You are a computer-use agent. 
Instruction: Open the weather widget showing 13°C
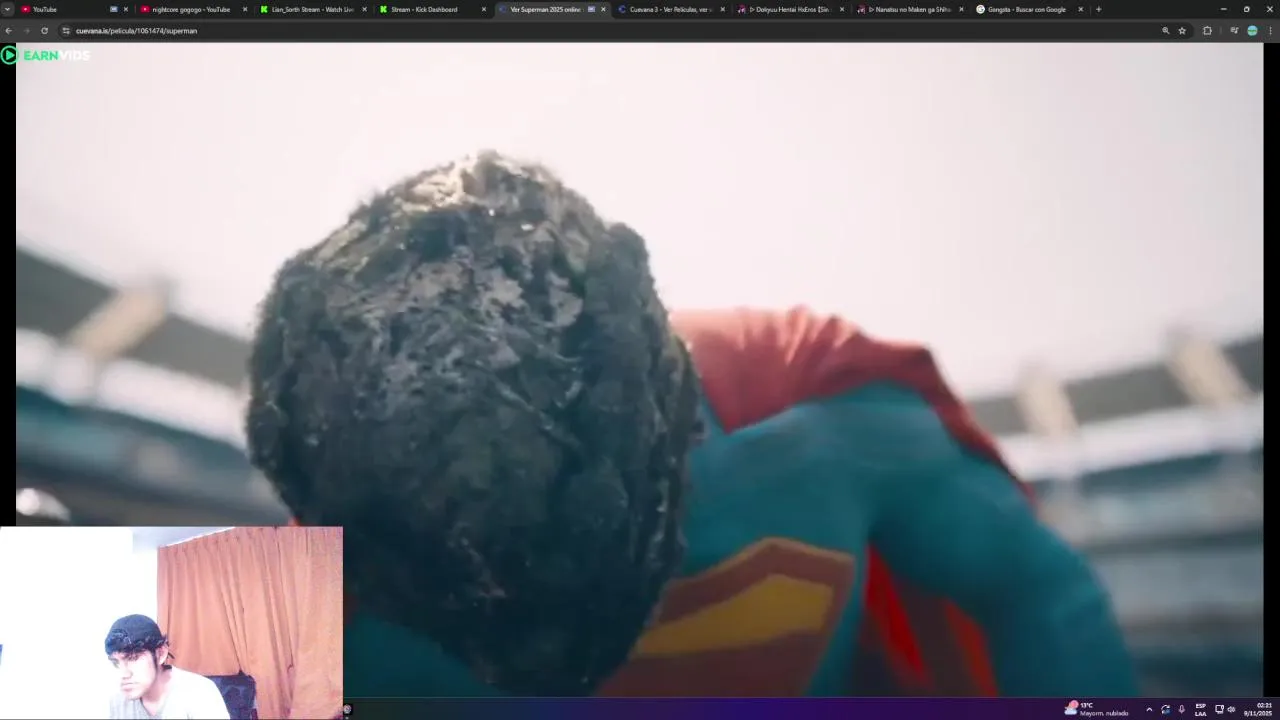(x=1097, y=709)
